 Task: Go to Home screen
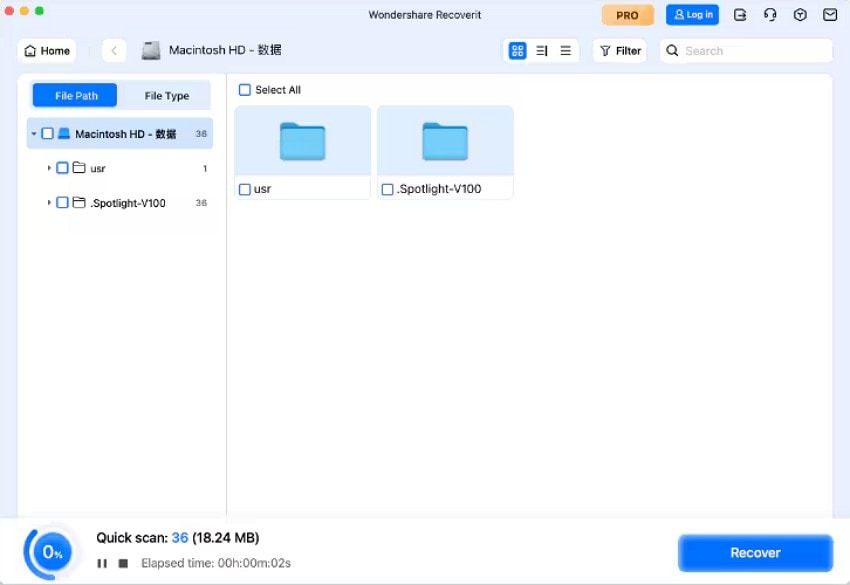(47, 51)
